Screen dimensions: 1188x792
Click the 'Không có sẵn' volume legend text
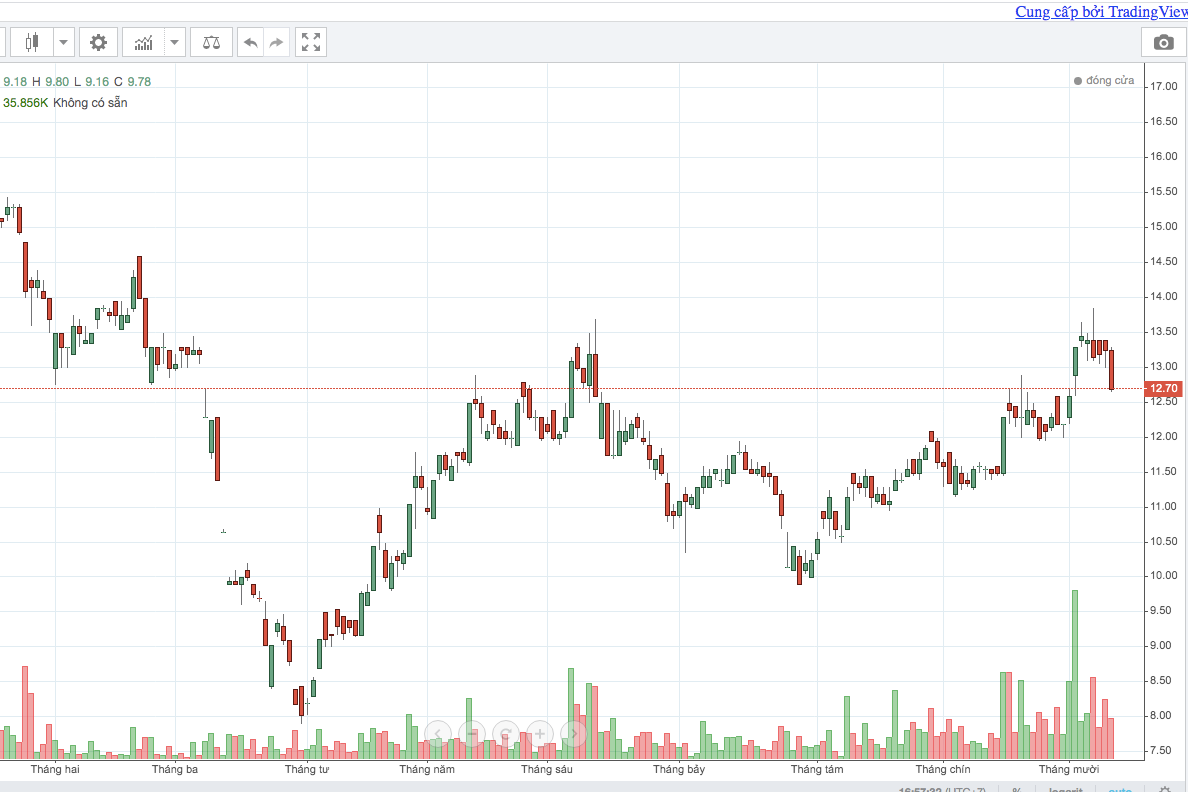pyautogui.click(x=90, y=102)
